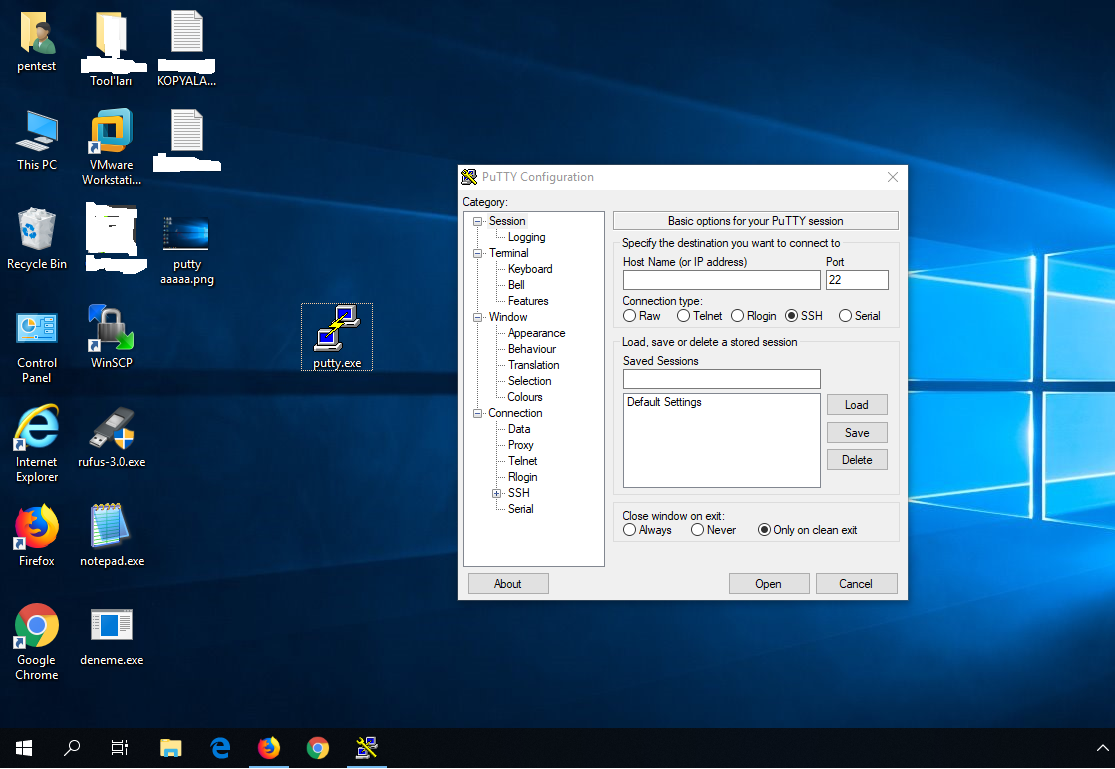
Task: Open File Explorer from the taskbar
Action: coord(171,748)
